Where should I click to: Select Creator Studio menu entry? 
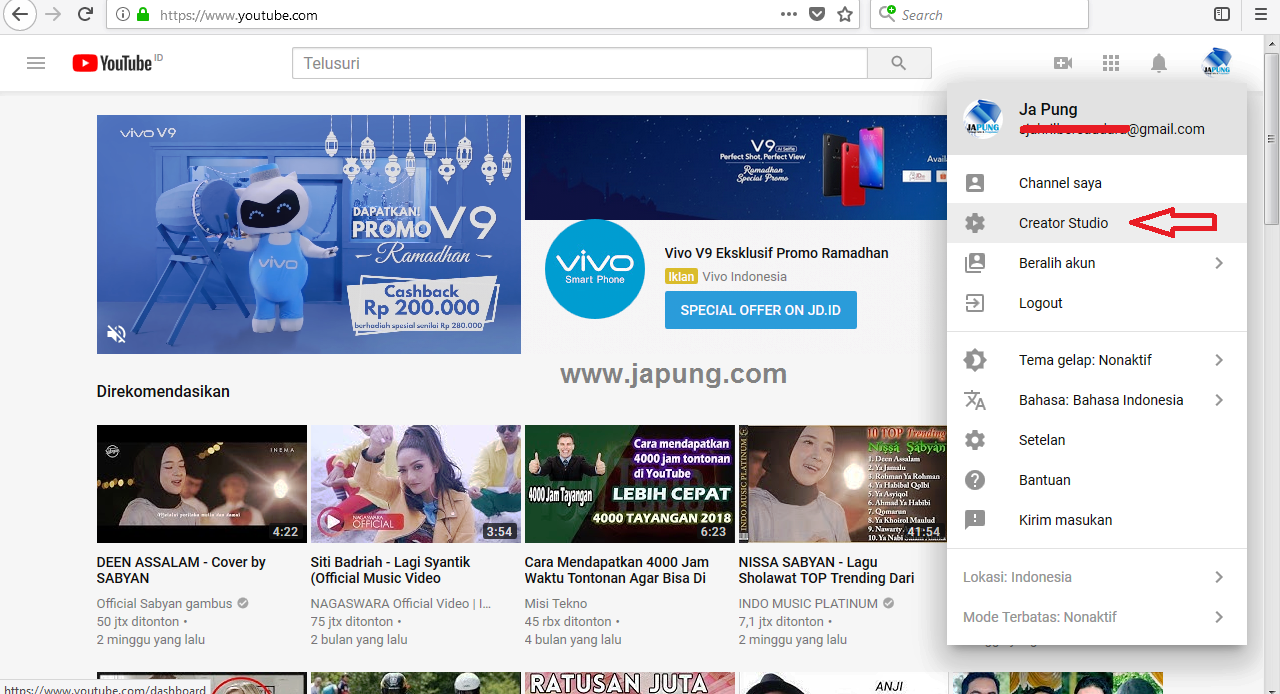1097,223
